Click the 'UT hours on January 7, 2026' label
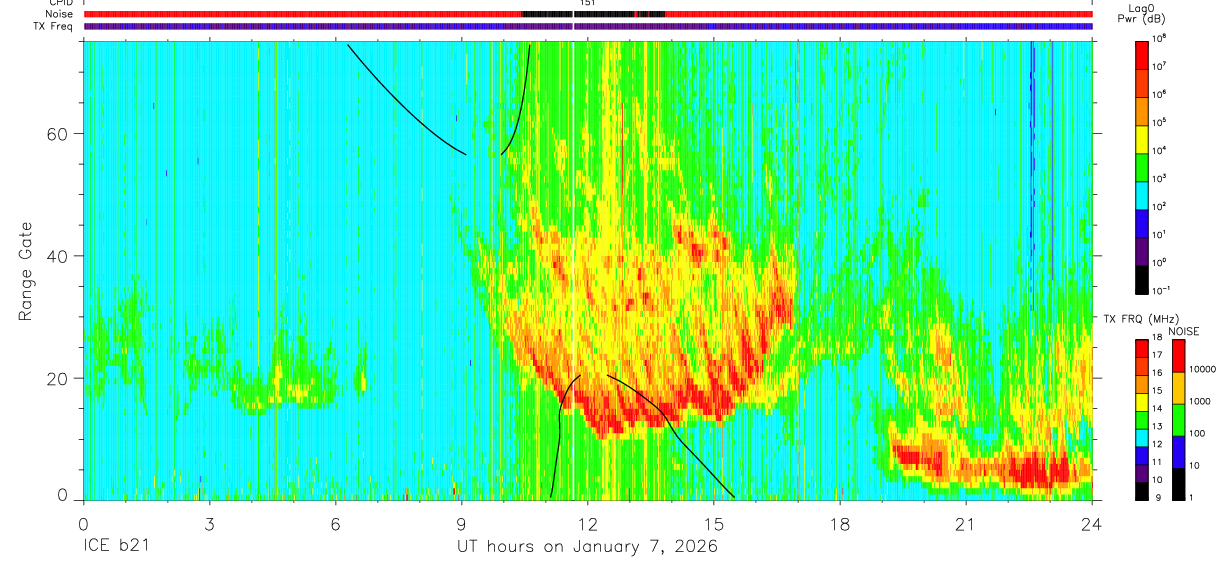 587,547
